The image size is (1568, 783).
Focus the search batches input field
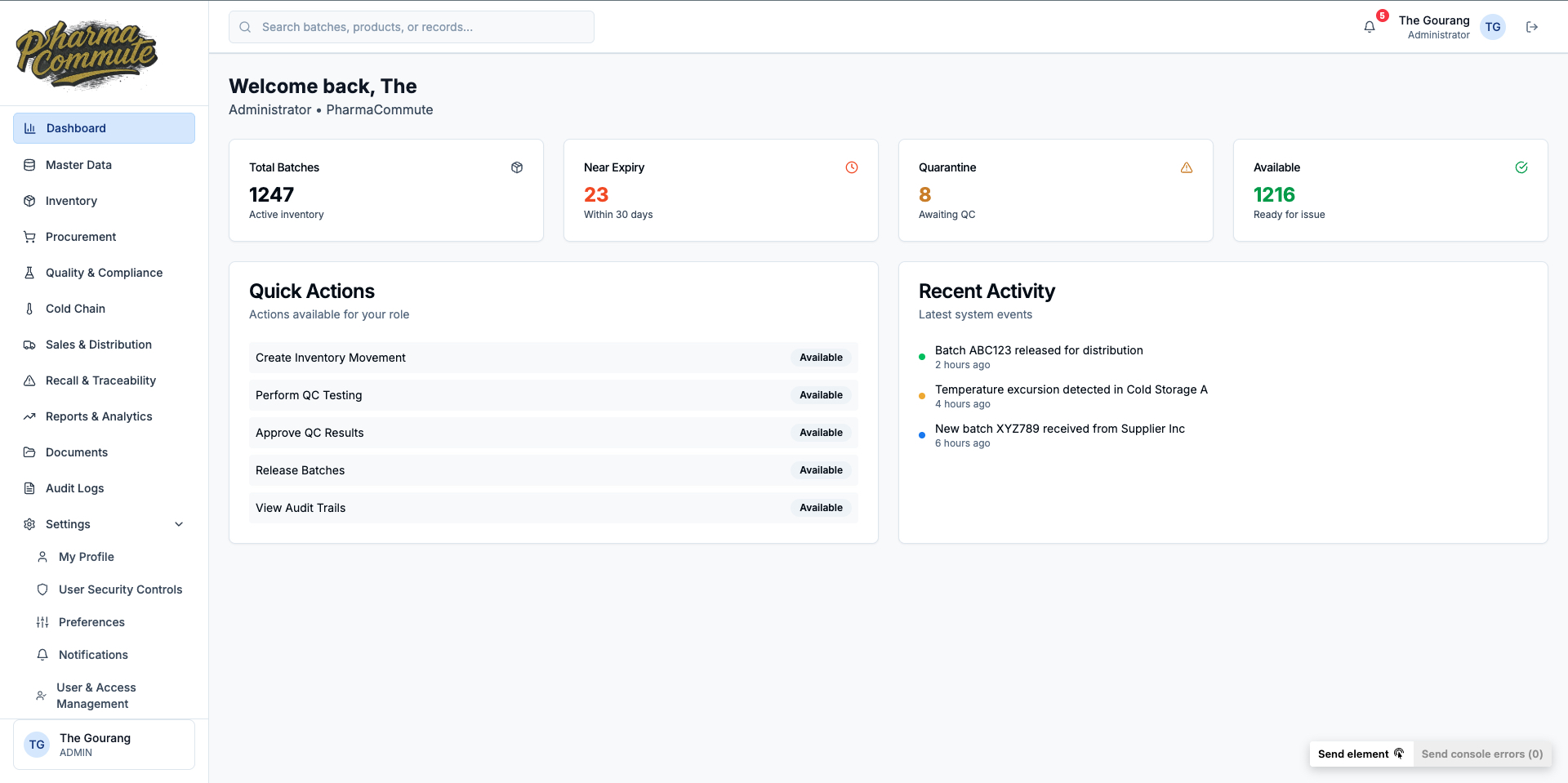(x=412, y=27)
